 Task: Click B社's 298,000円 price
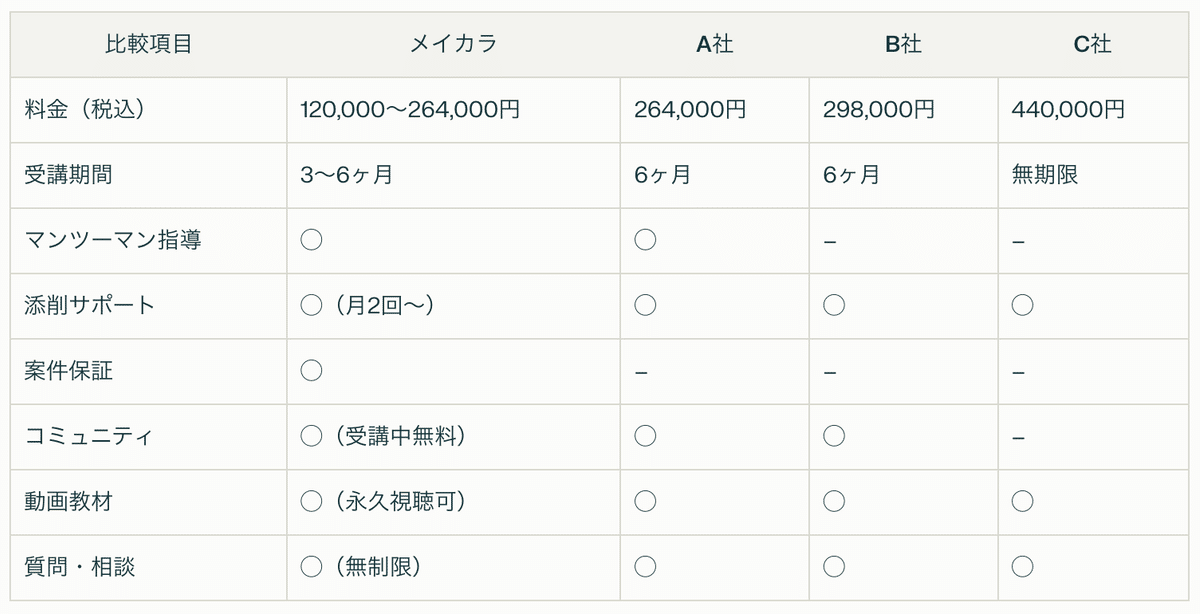point(879,109)
